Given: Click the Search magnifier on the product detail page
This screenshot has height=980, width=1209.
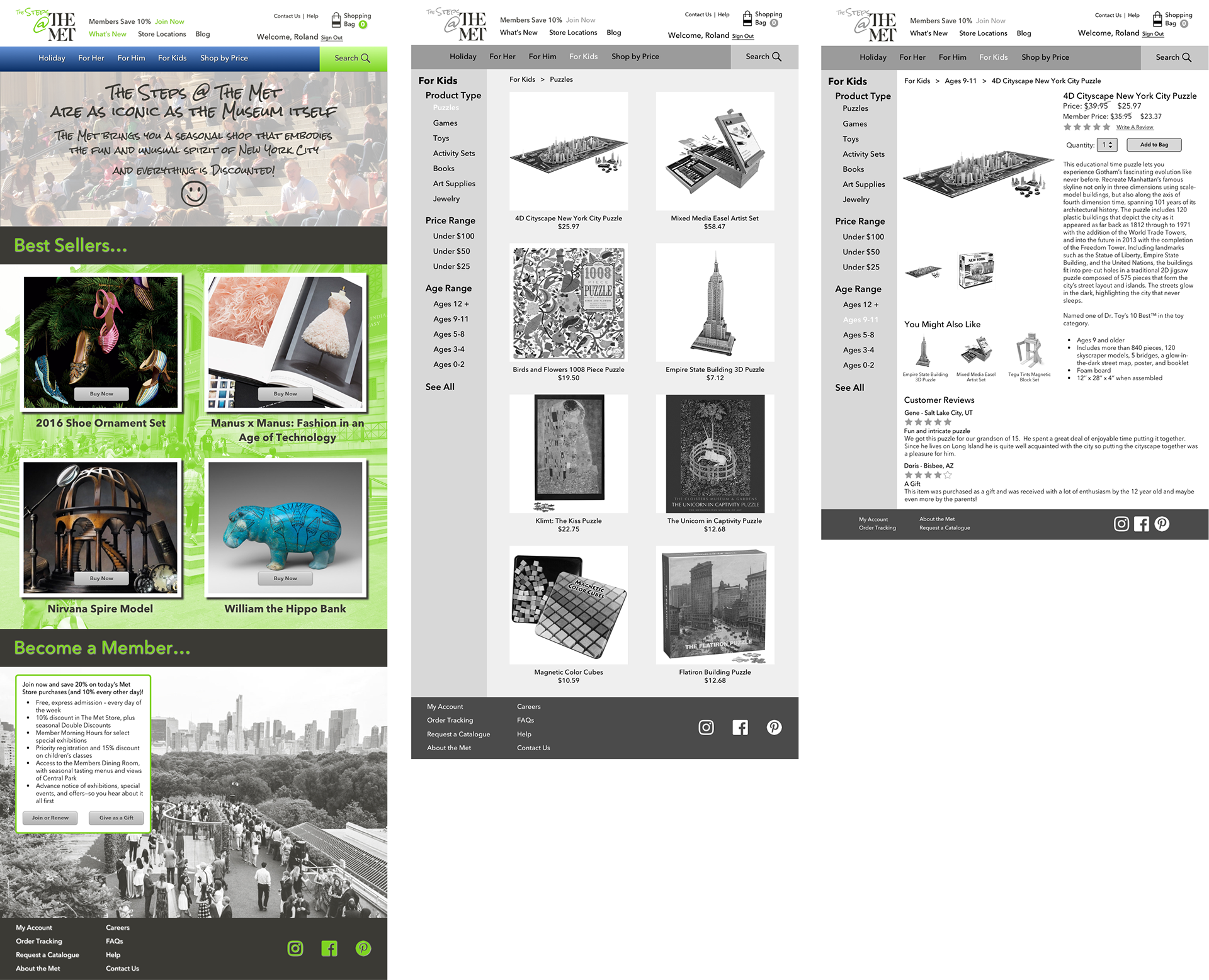Looking at the screenshot, I should tap(1187, 57).
